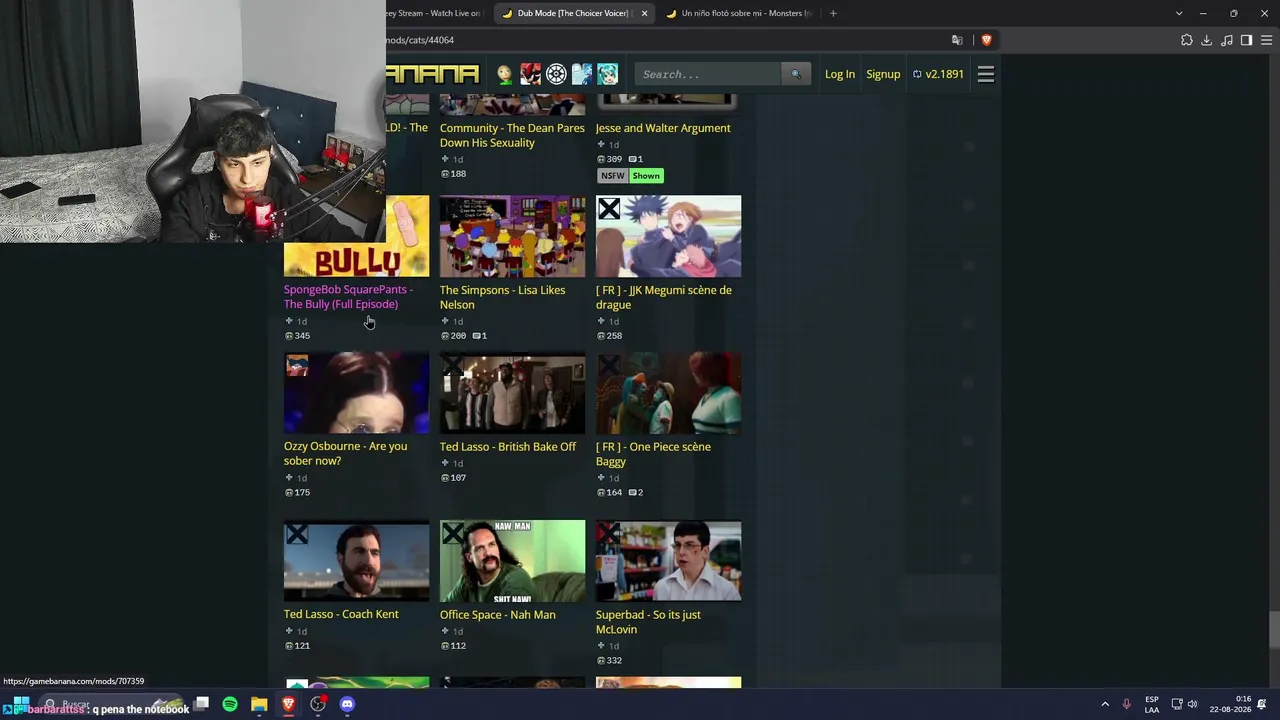Open the browser tab search dropdown
This screenshot has height=720, width=1280.
click(1179, 13)
